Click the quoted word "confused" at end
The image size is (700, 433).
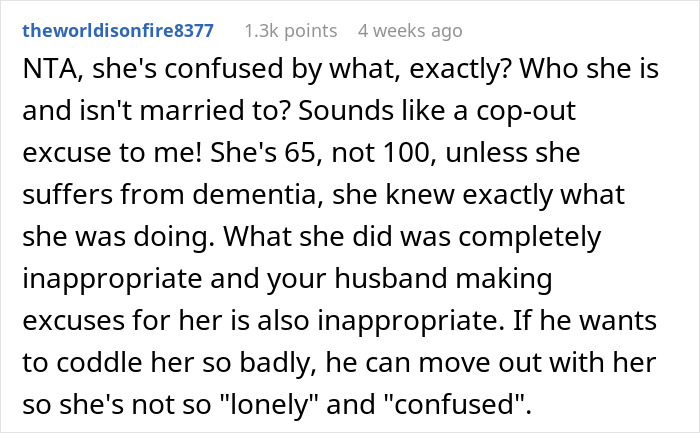454,404
